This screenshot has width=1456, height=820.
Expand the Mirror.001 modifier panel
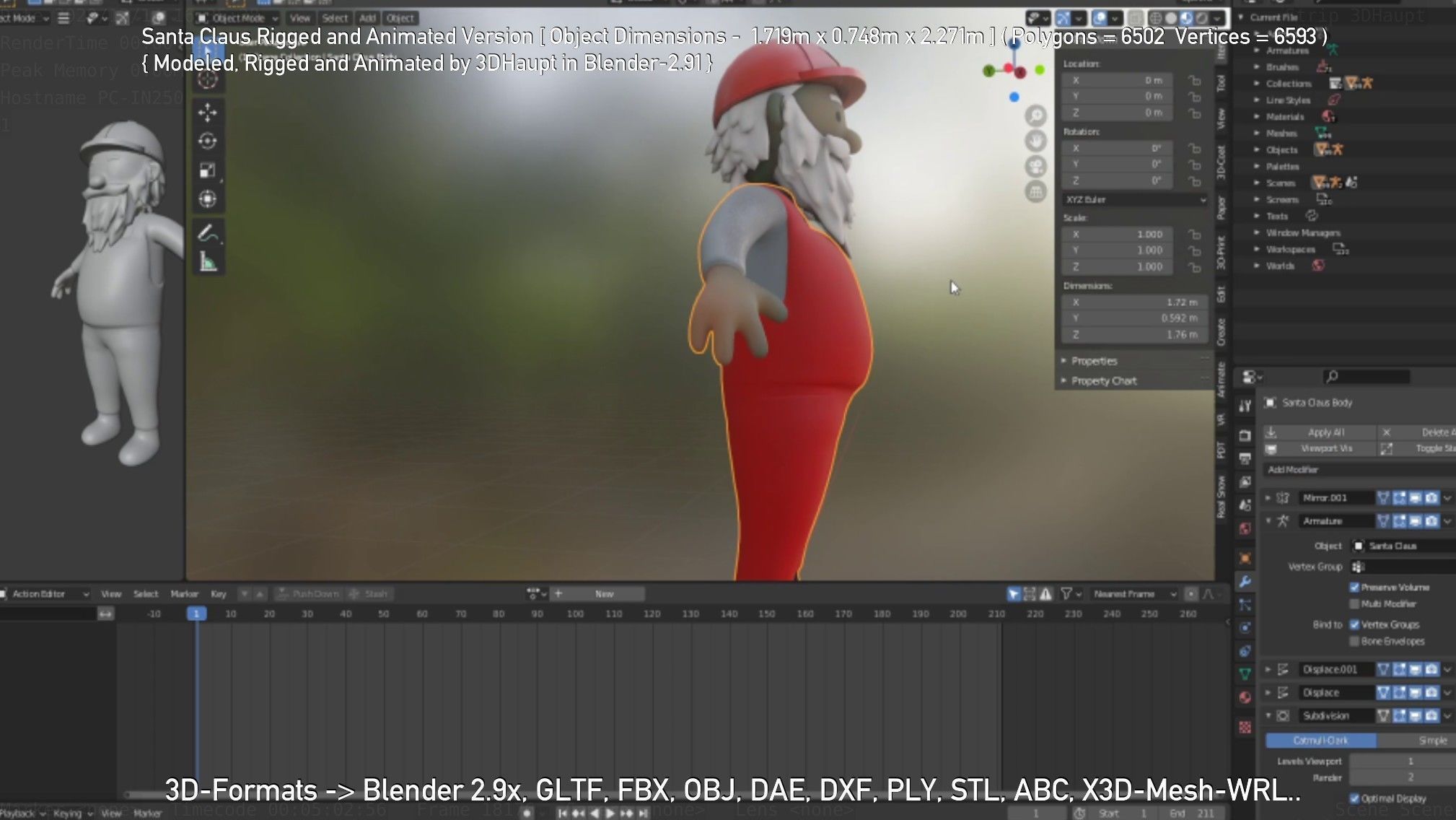click(1268, 498)
